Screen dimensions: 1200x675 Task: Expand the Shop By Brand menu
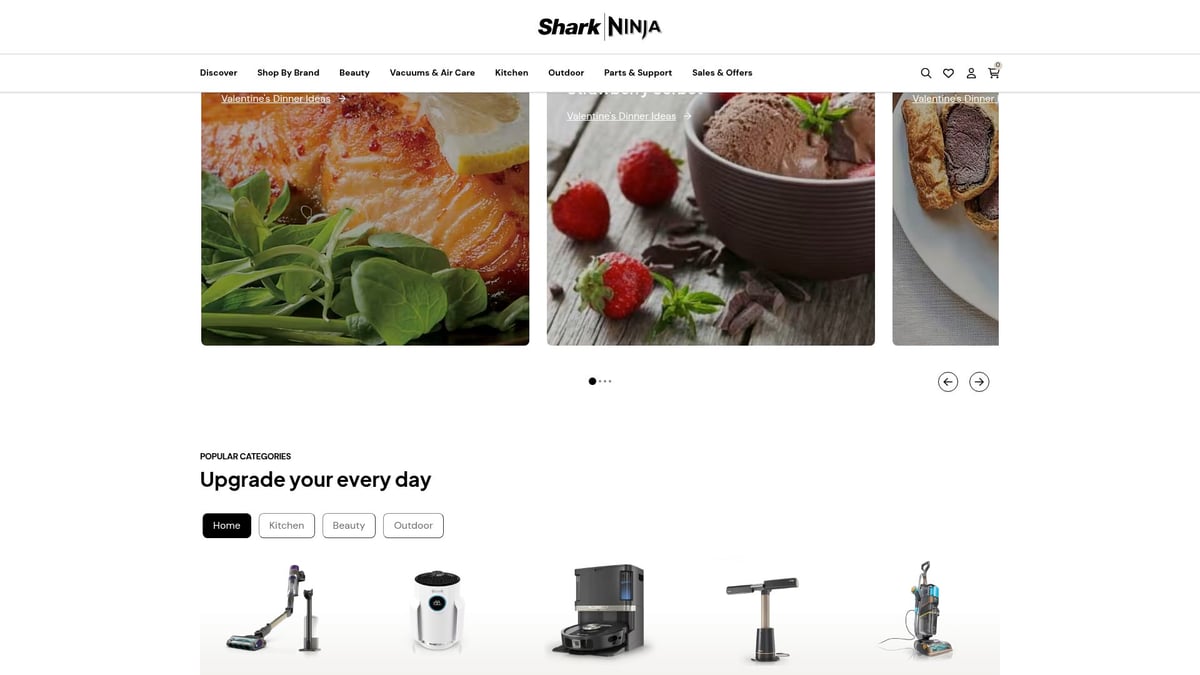tap(288, 73)
